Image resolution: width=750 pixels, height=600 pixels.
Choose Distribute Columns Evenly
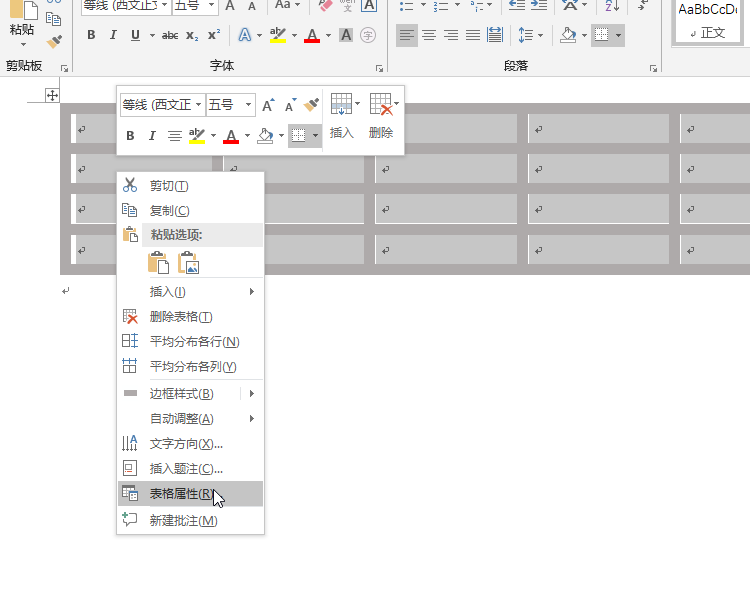pyautogui.click(x=190, y=367)
